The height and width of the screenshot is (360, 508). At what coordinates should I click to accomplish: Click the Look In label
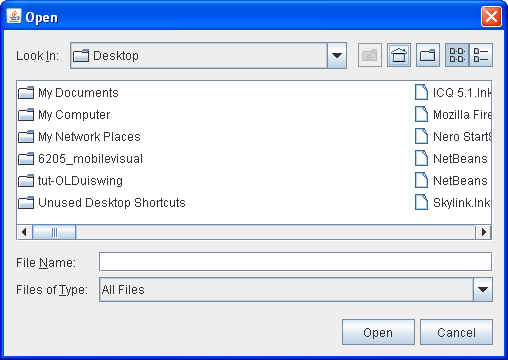37,56
